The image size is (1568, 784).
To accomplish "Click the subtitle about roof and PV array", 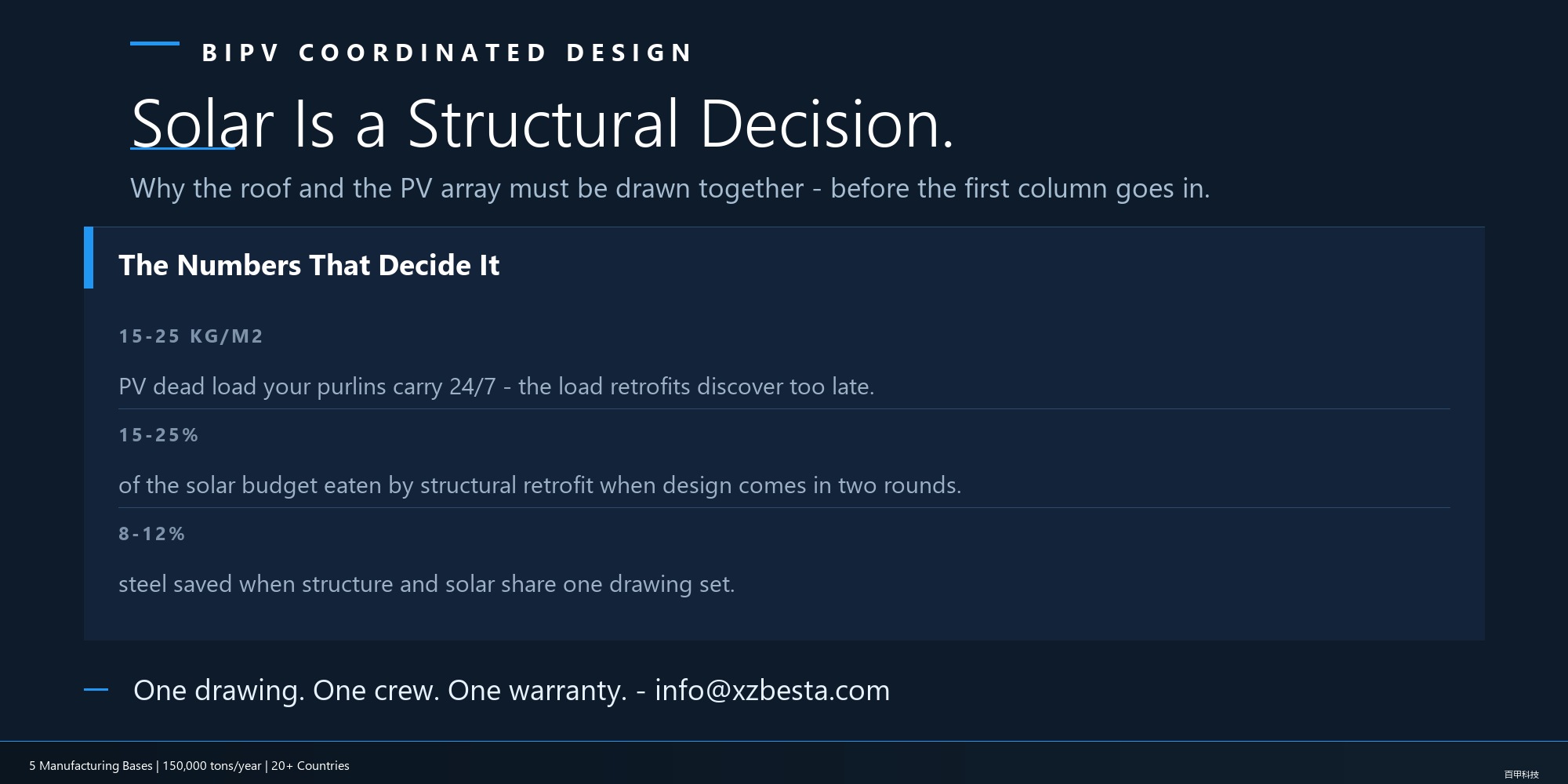I will coord(670,189).
